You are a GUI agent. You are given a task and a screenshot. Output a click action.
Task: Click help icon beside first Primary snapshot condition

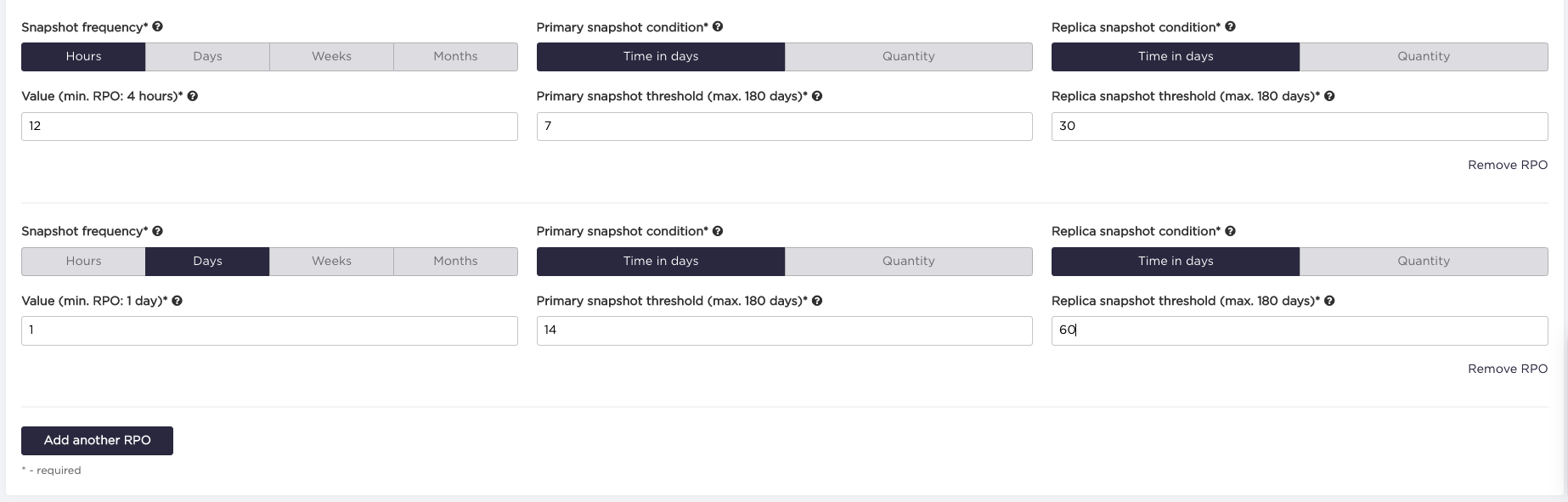pyautogui.click(x=718, y=27)
